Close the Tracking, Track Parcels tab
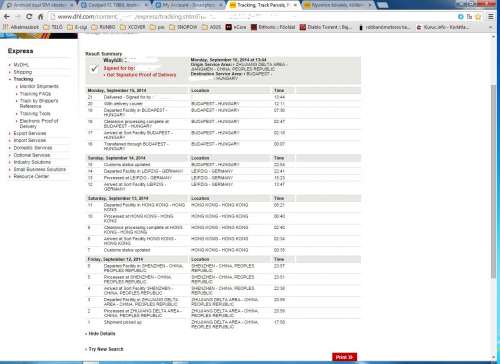The image size is (500, 364). click(295, 5)
